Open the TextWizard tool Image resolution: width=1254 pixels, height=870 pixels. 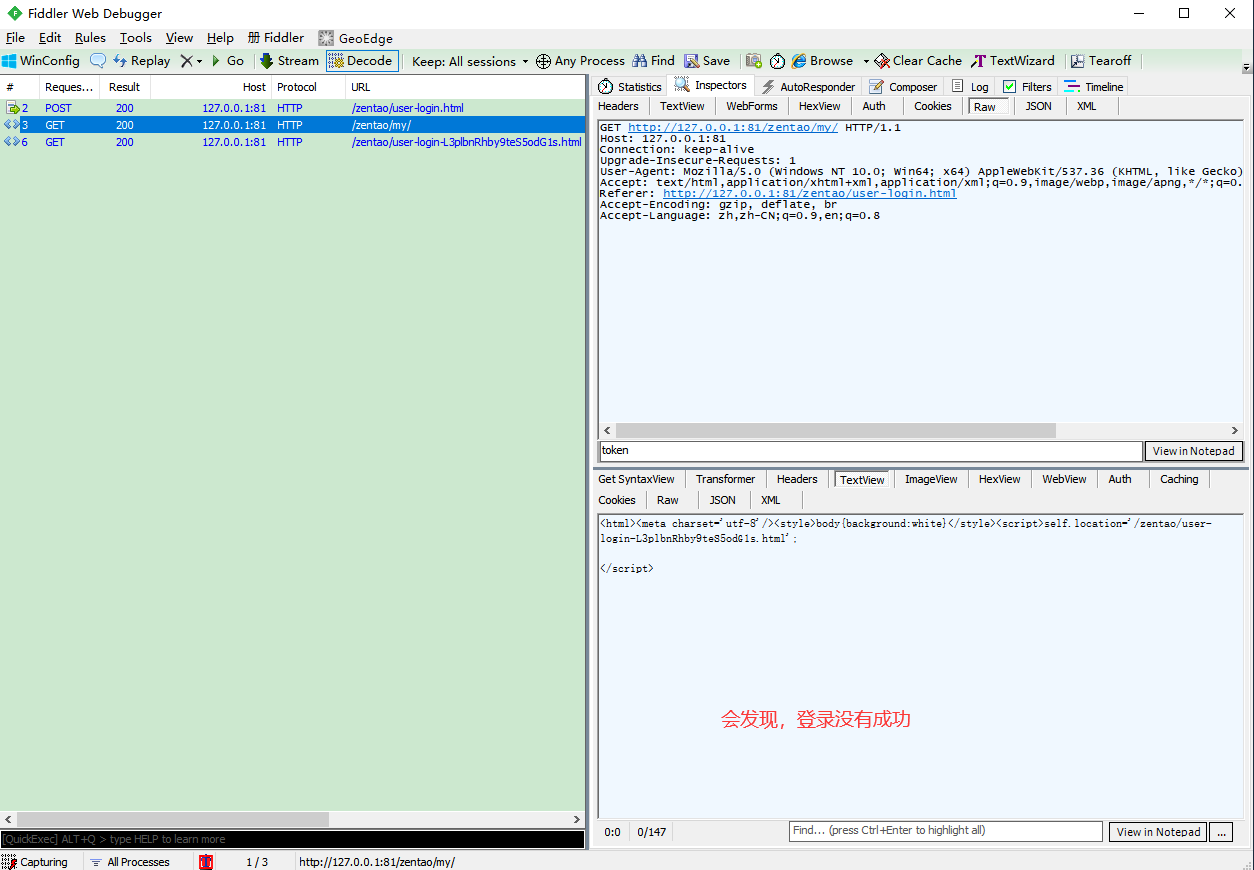(1013, 61)
